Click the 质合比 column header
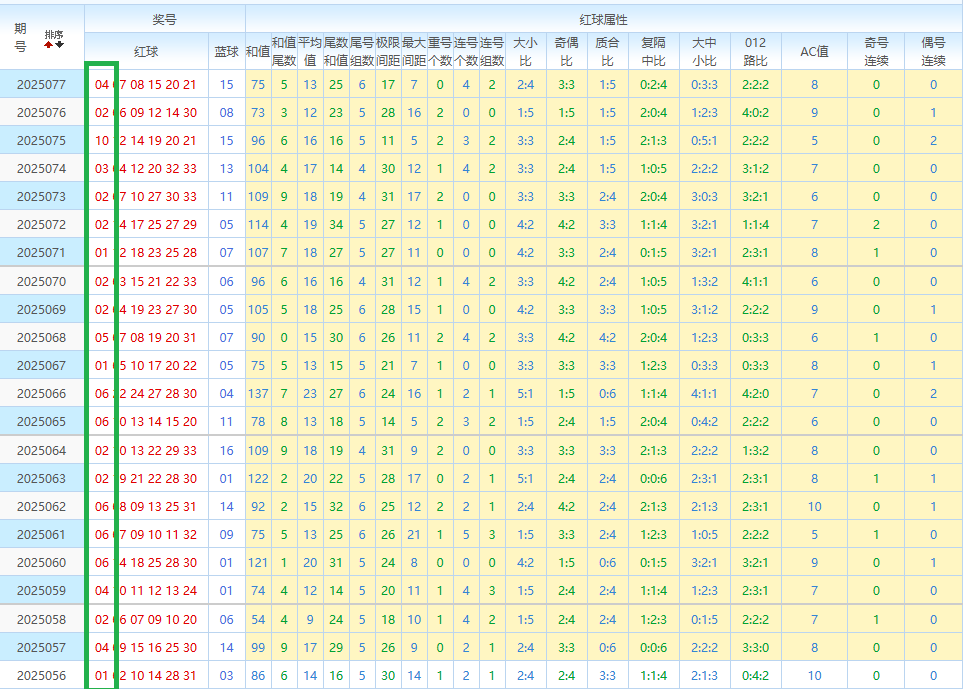This screenshot has width=963, height=689. [x=607, y=52]
